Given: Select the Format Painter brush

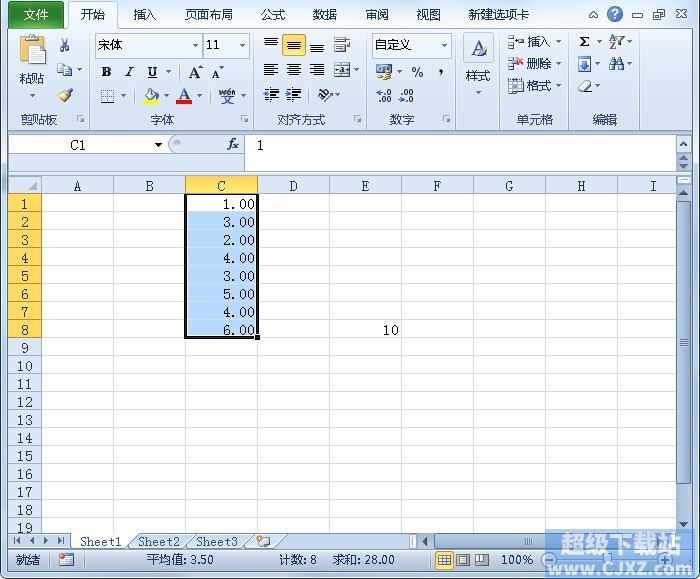Looking at the screenshot, I should click(x=66, y=95).
